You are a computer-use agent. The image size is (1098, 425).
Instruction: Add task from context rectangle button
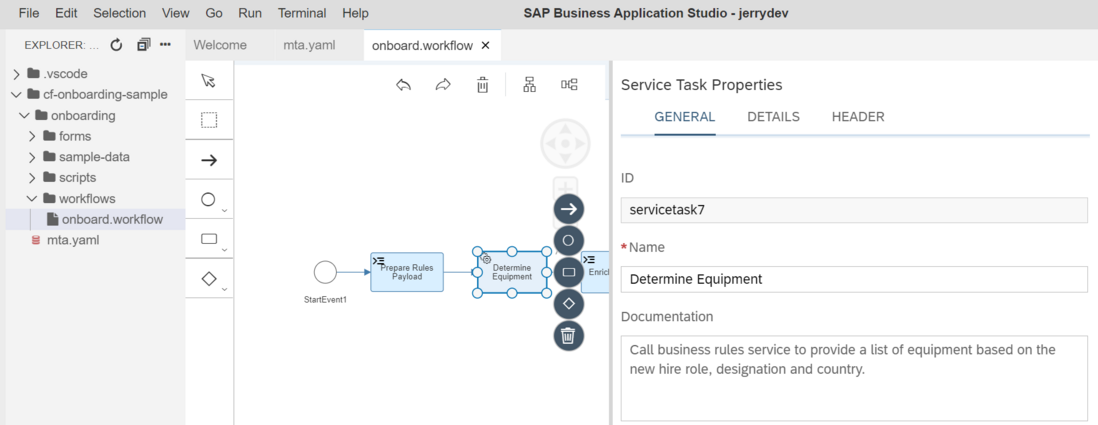[x=569, y=272]
